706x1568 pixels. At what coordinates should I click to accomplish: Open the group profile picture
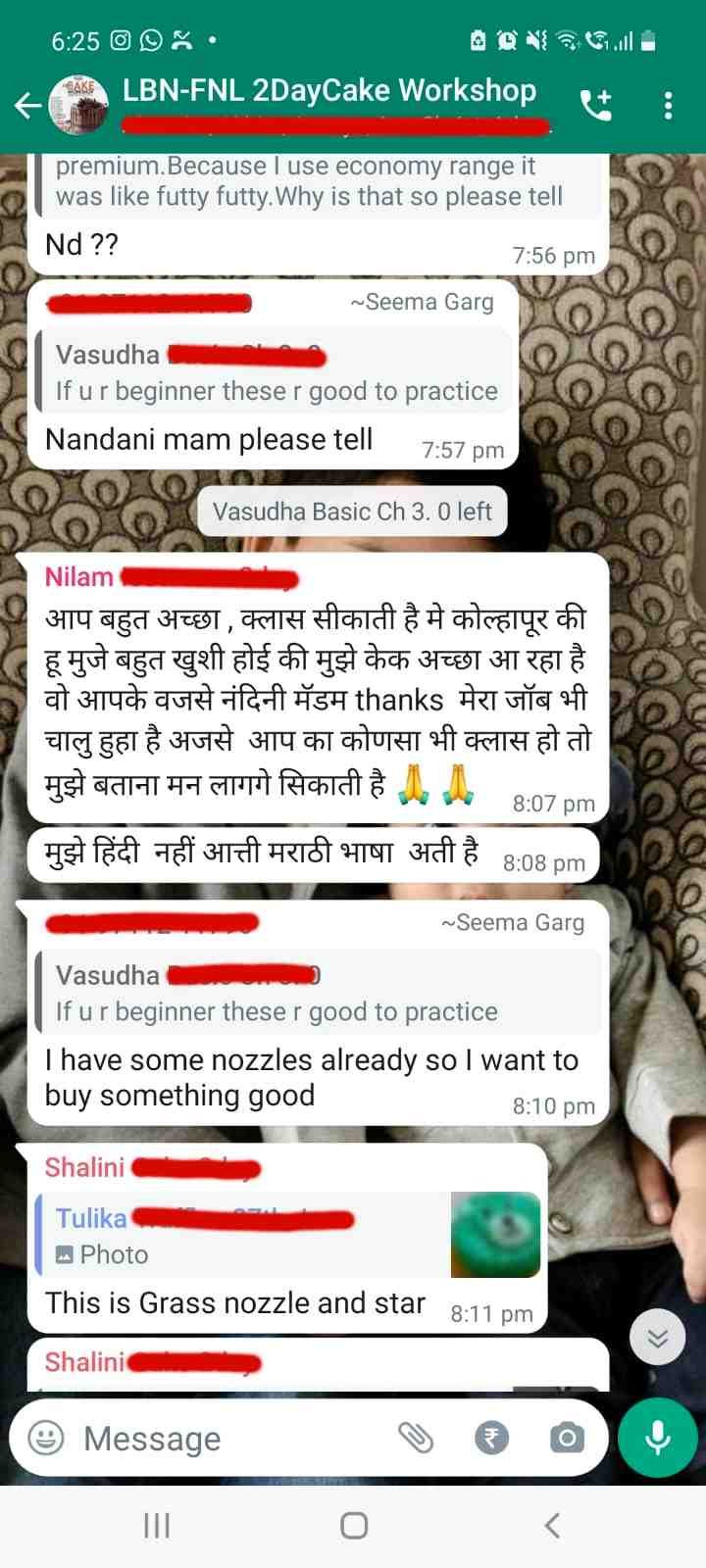[80, 105]
